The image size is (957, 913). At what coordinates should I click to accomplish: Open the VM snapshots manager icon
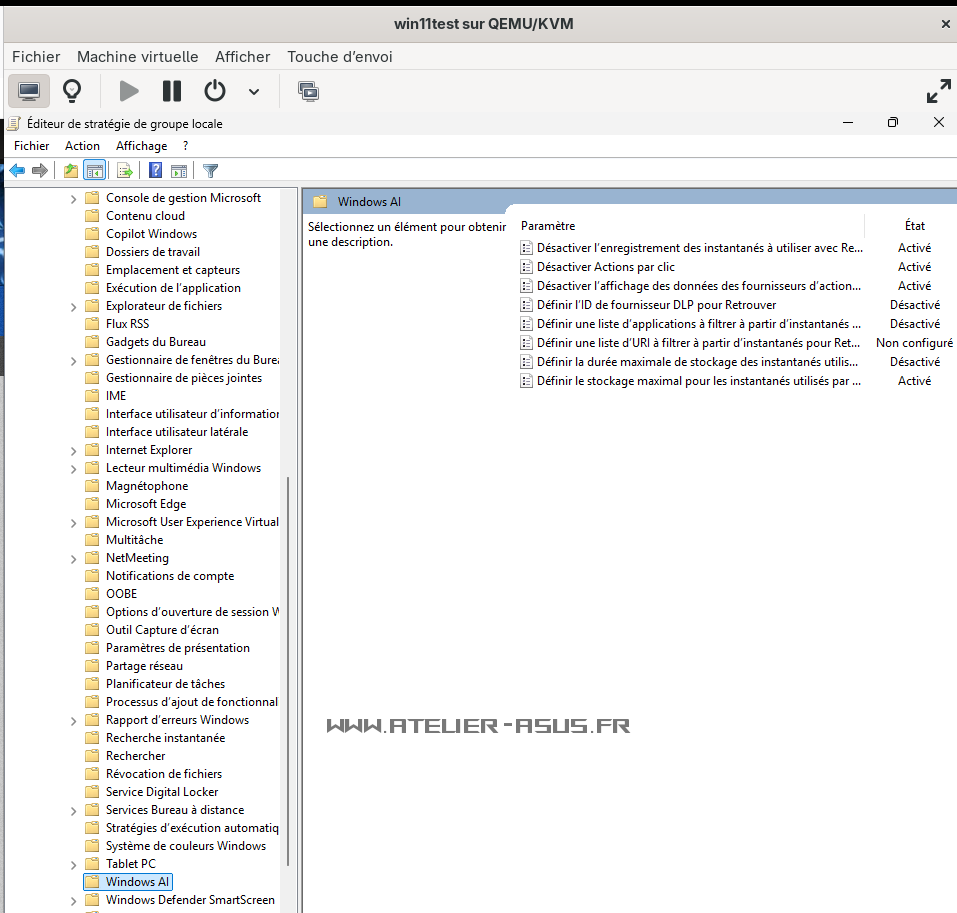coord(309,91)
